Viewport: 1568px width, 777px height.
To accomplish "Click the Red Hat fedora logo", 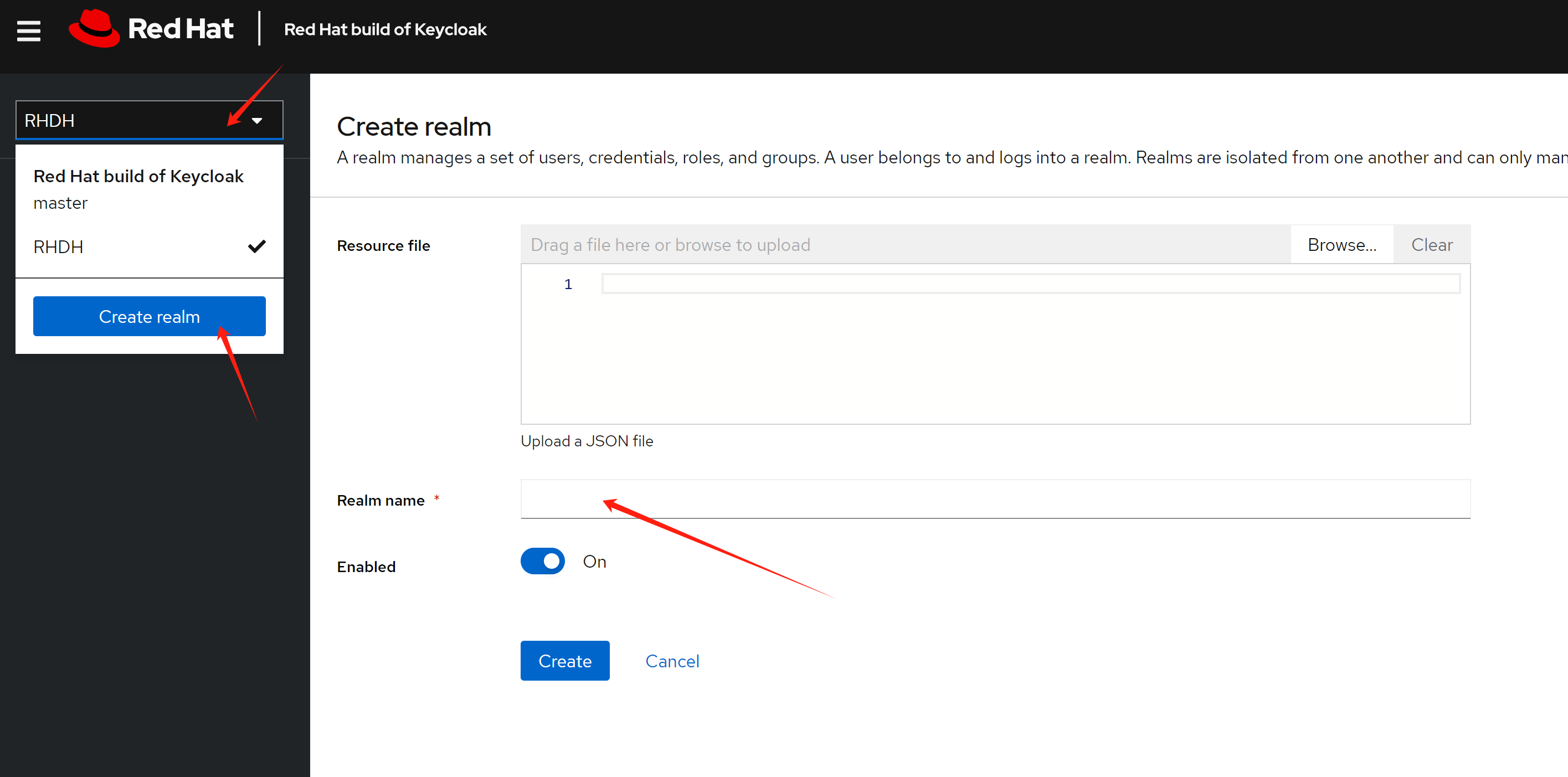I will pyautogui.click(x=94, y=29).
